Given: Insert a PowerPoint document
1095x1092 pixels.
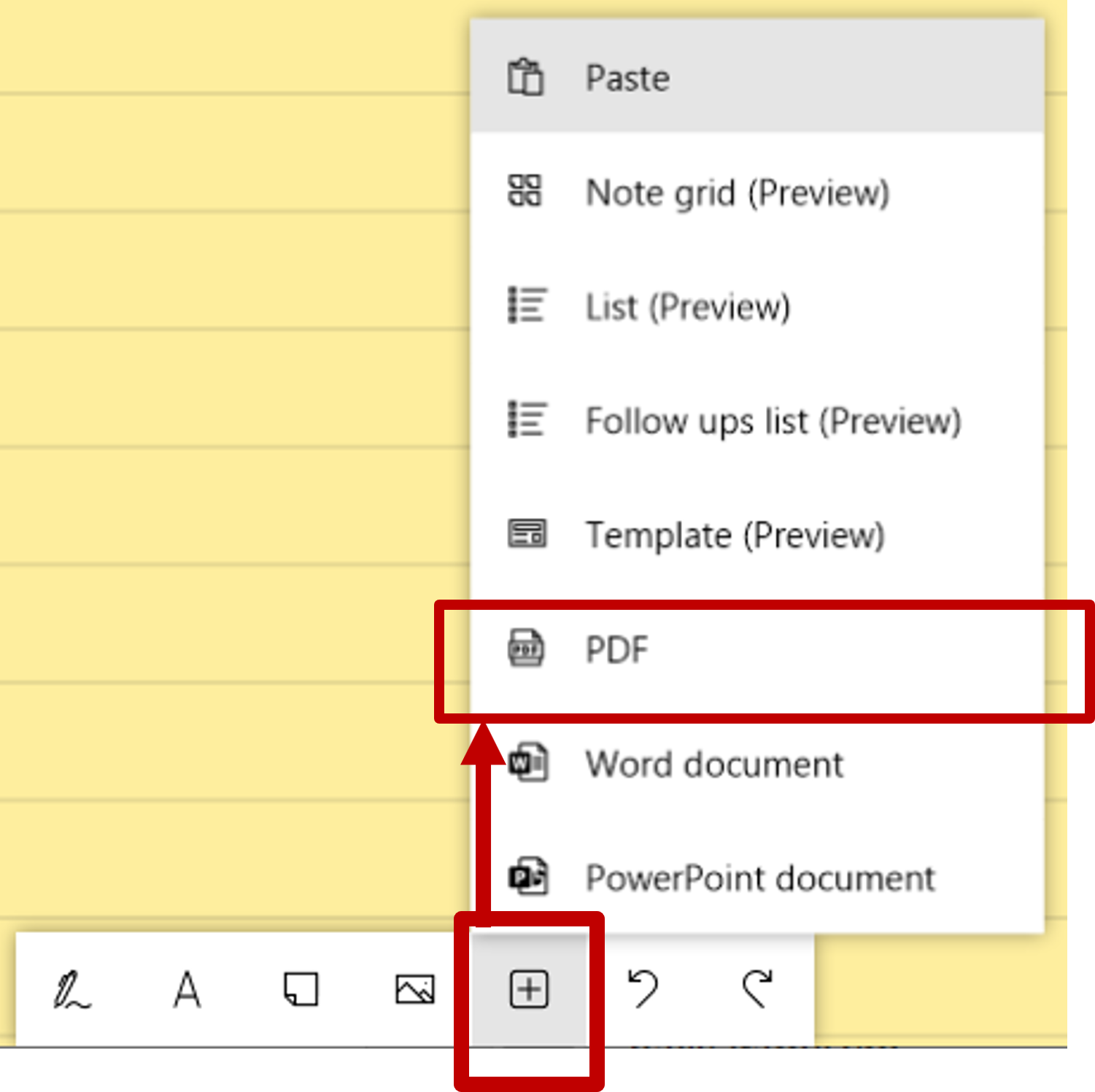Looking at the screenshot, I should (759, 878).
